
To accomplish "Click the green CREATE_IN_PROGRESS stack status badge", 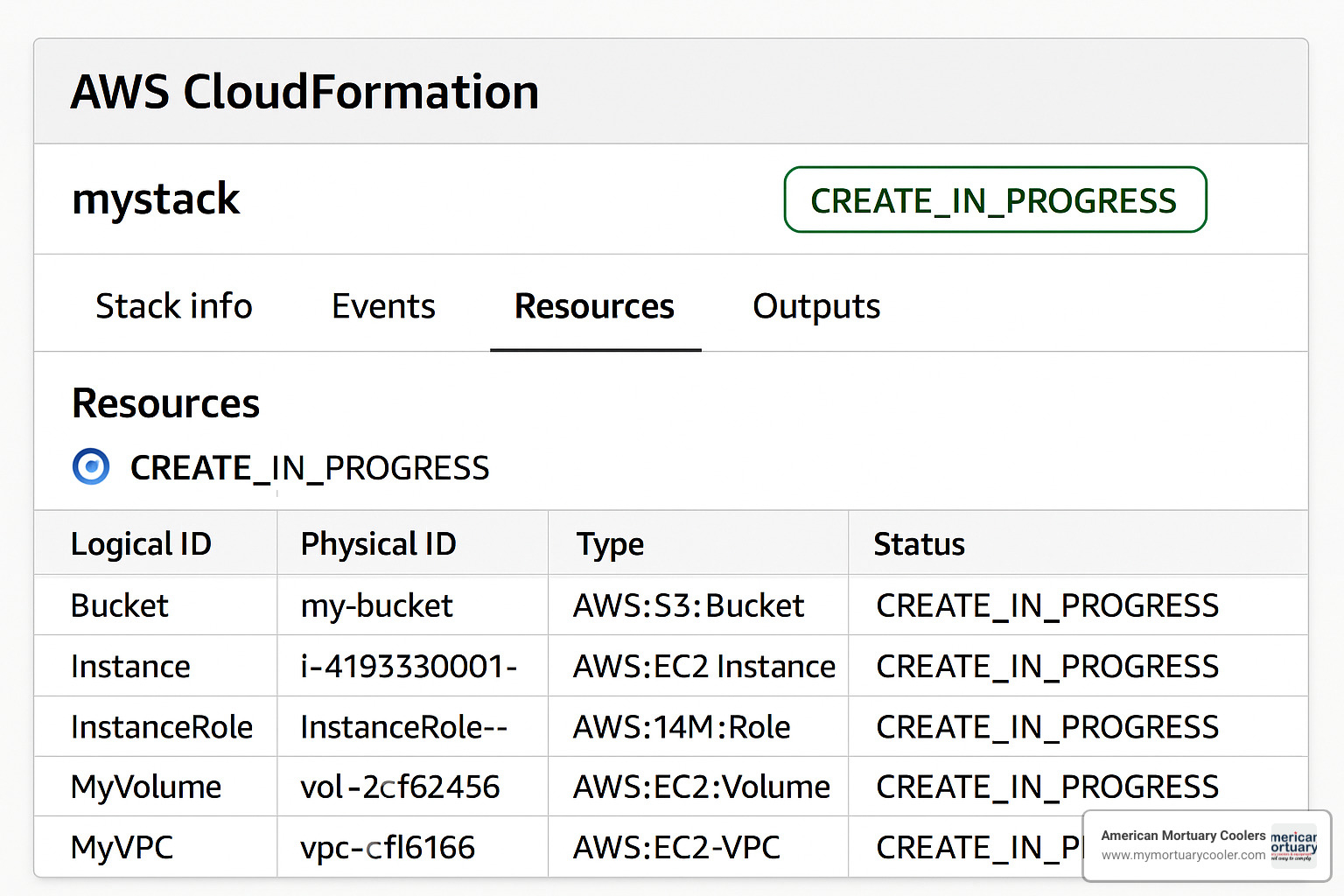I will [995, 200].
